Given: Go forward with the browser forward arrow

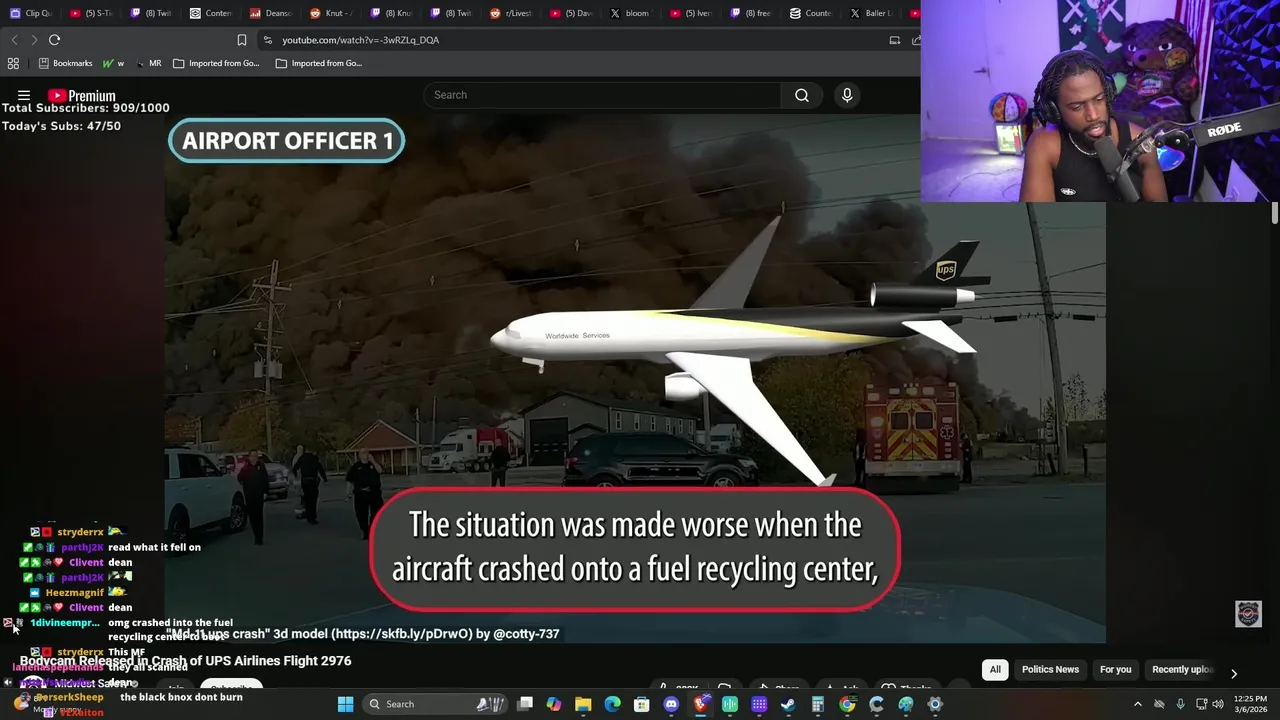Looking at the screenshot, I should coord(34,40).
